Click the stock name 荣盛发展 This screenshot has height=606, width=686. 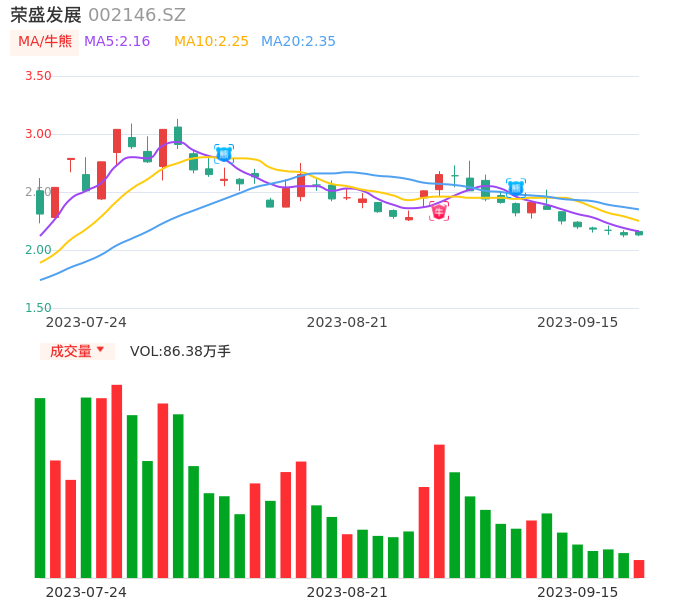tap(46, 15)
